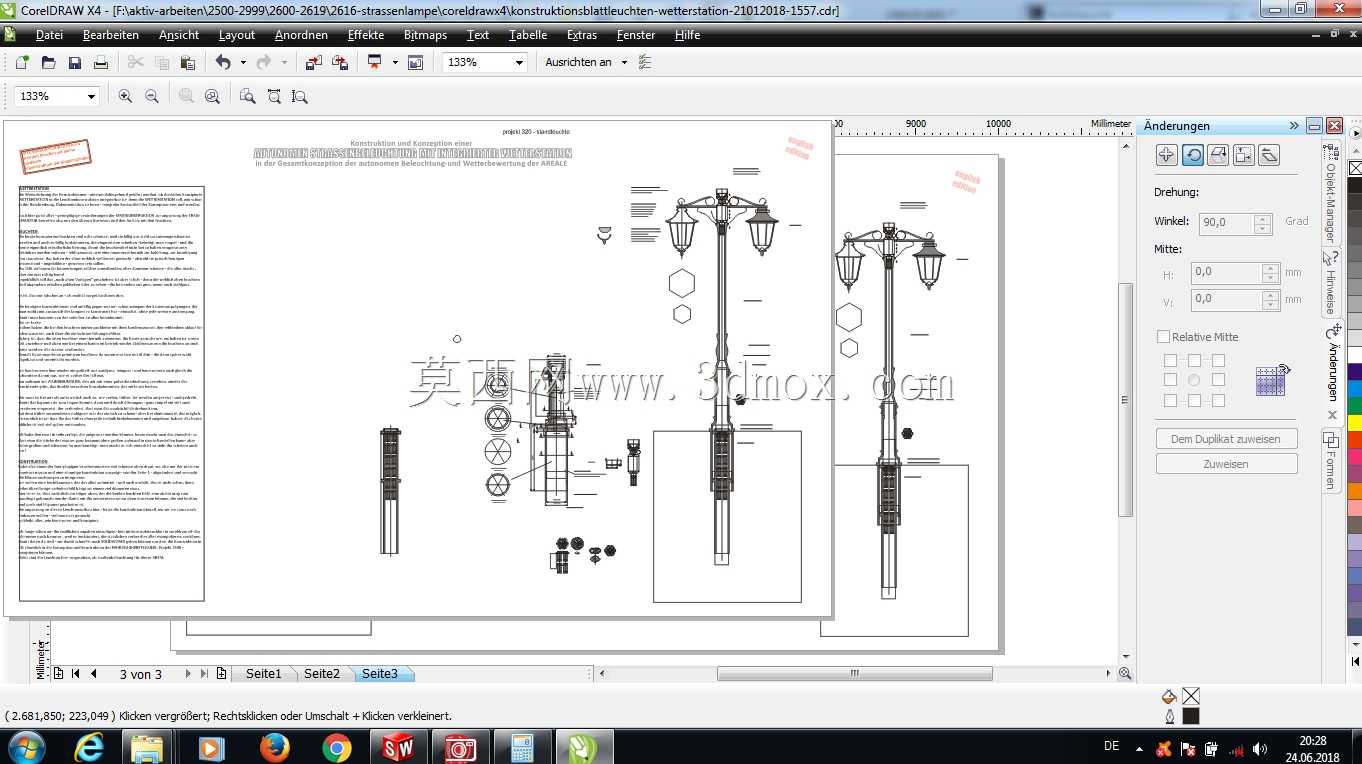This screenshot has width=1362, height=764.
Task: Click the Import icon in the toolbar
Action: [x=313, y=62]
